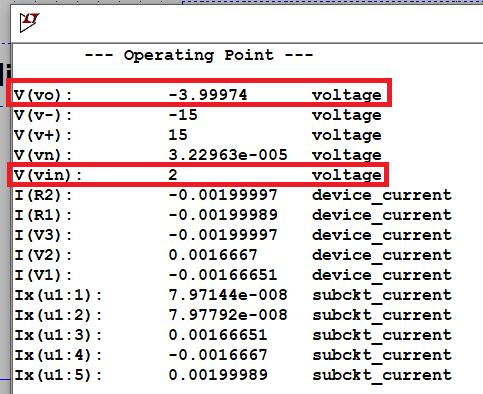Select the Ix(u1:3) subckt current line

[233, 335]
